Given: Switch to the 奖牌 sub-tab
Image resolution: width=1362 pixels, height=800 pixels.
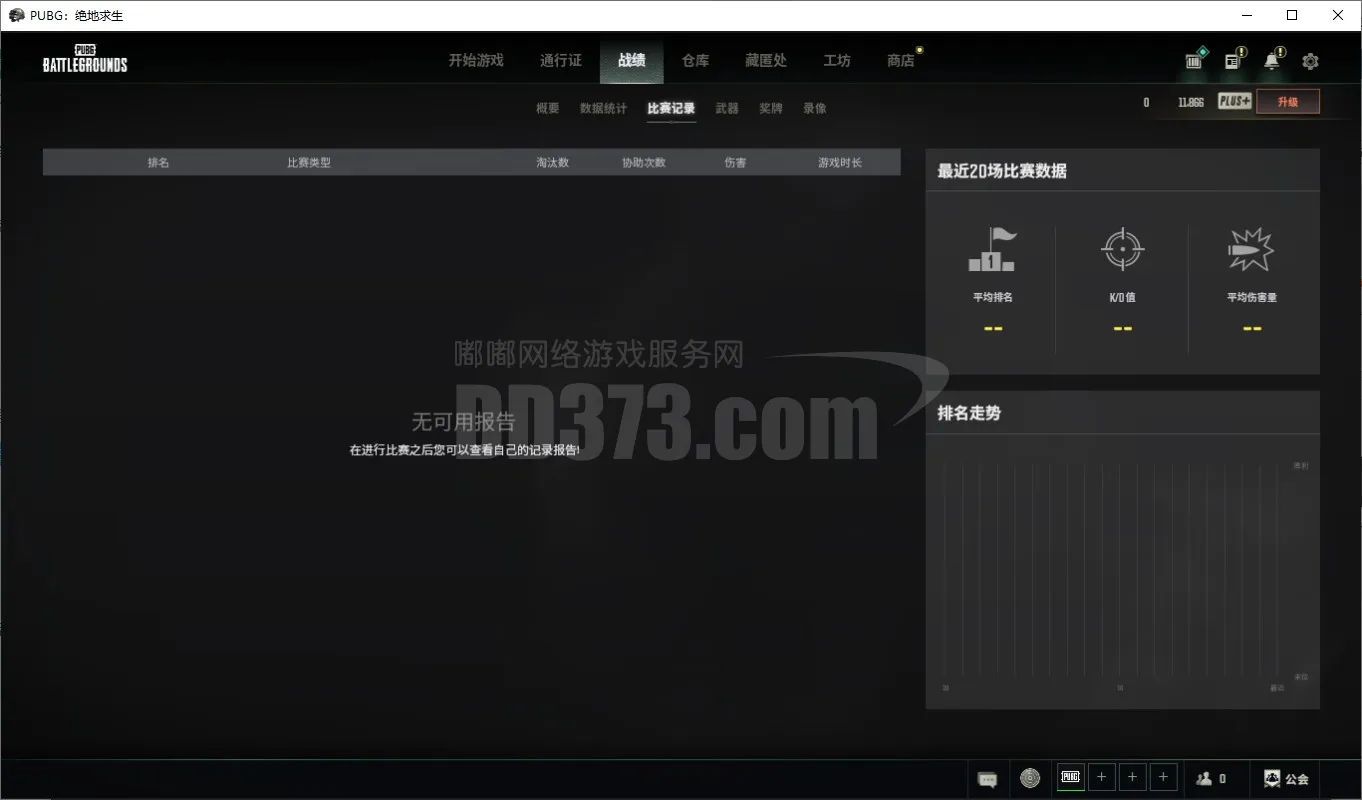Looking at the screenshot, I should [771, 108].
